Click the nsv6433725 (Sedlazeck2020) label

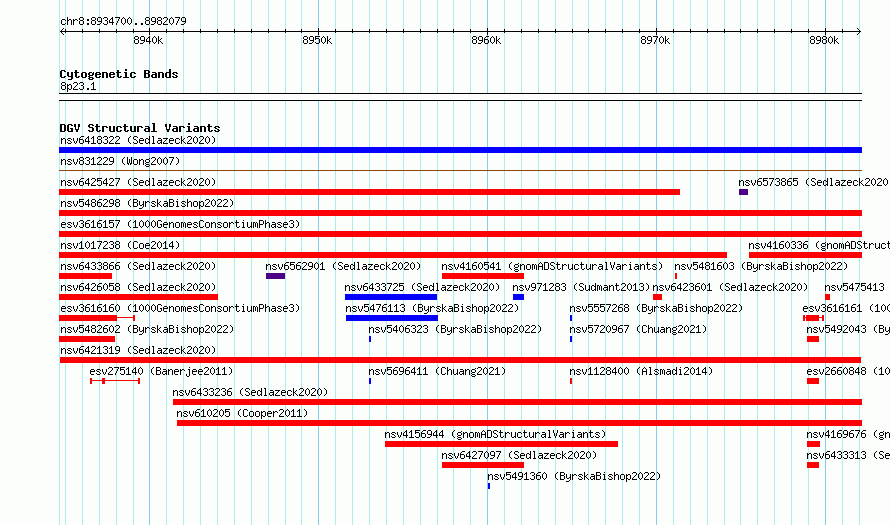tap(422, 287)
